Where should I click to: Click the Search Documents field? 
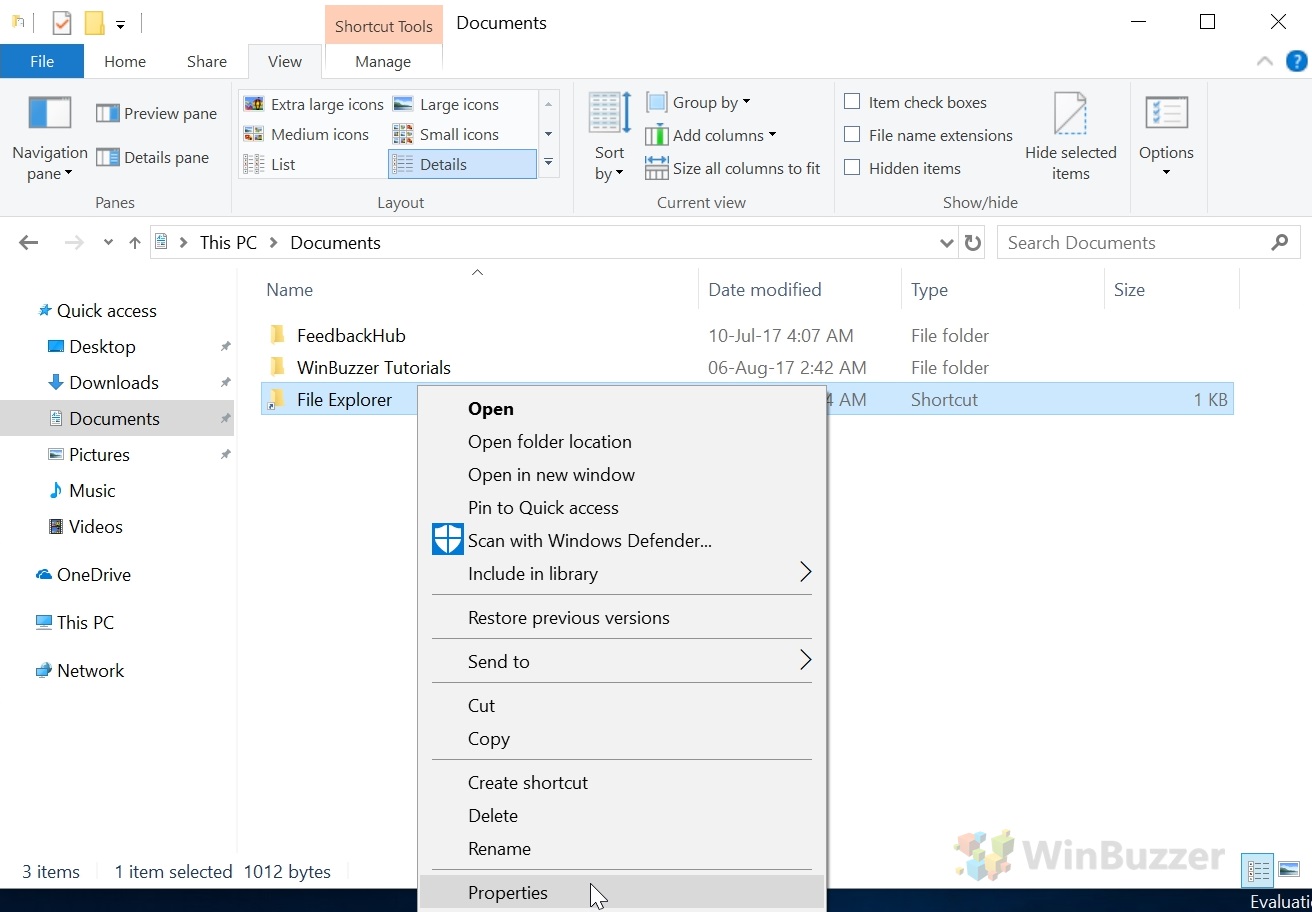click(x=1148, y=242)
